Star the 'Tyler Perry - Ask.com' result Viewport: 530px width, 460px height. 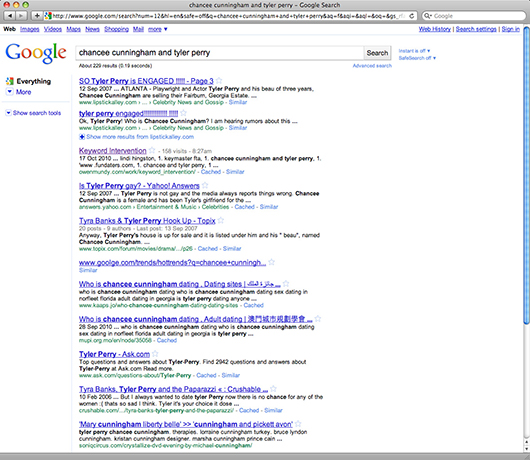pos(155,354)
